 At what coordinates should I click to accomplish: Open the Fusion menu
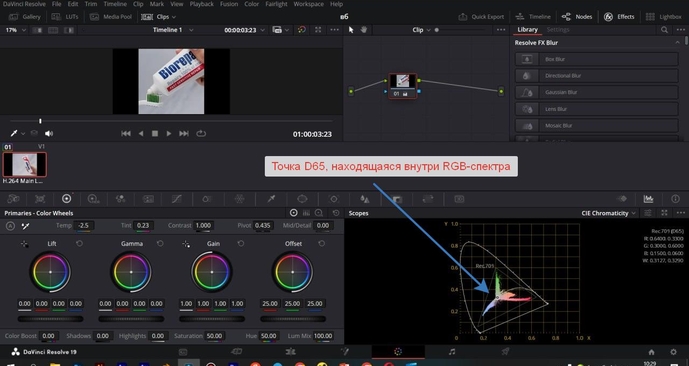[229, 4]
